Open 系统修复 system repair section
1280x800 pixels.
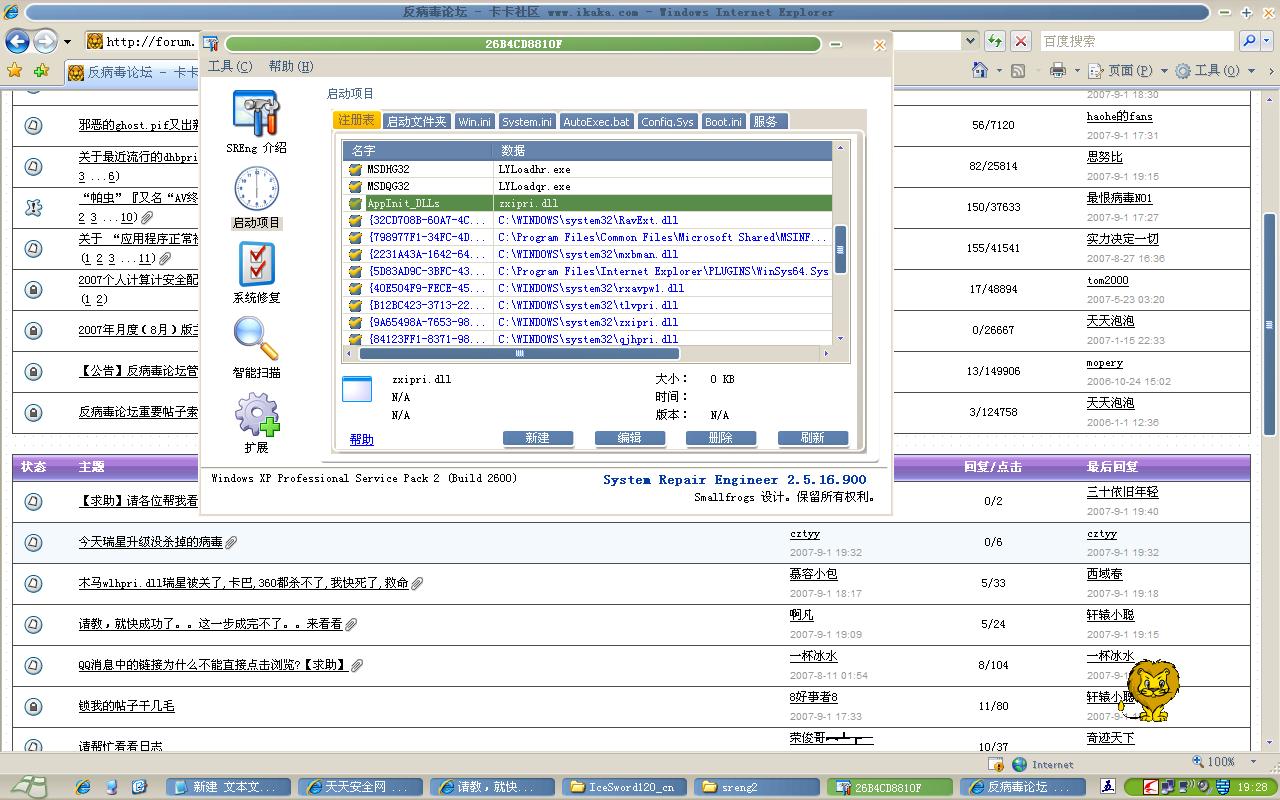tap(256, 272)
